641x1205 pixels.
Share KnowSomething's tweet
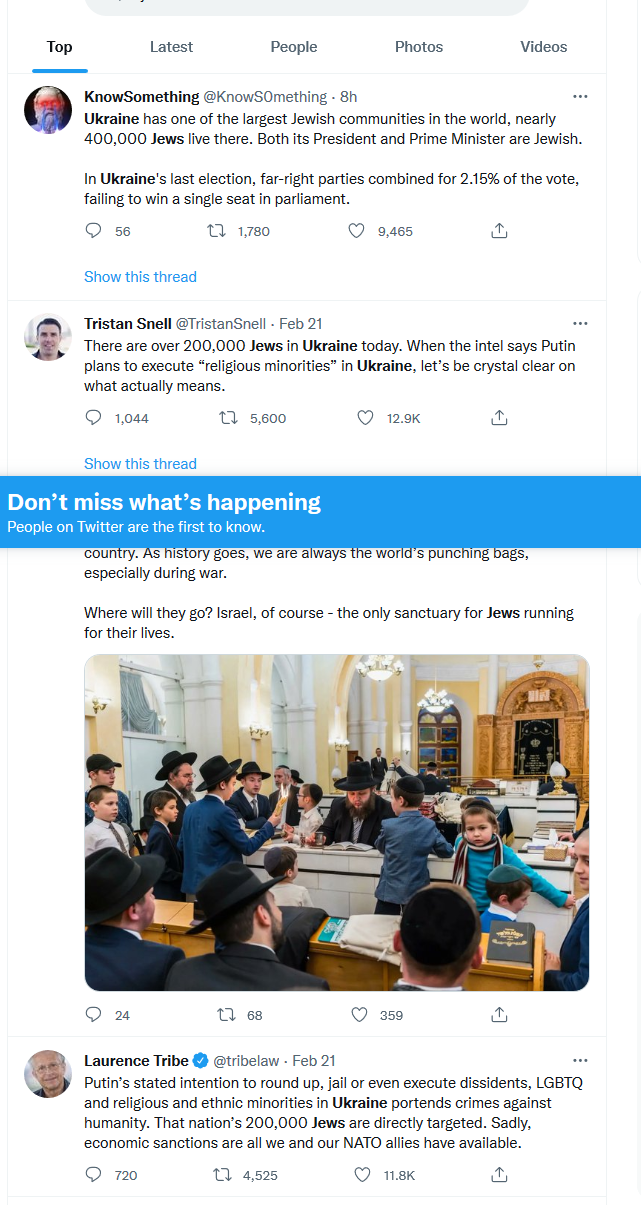point(499,231)
